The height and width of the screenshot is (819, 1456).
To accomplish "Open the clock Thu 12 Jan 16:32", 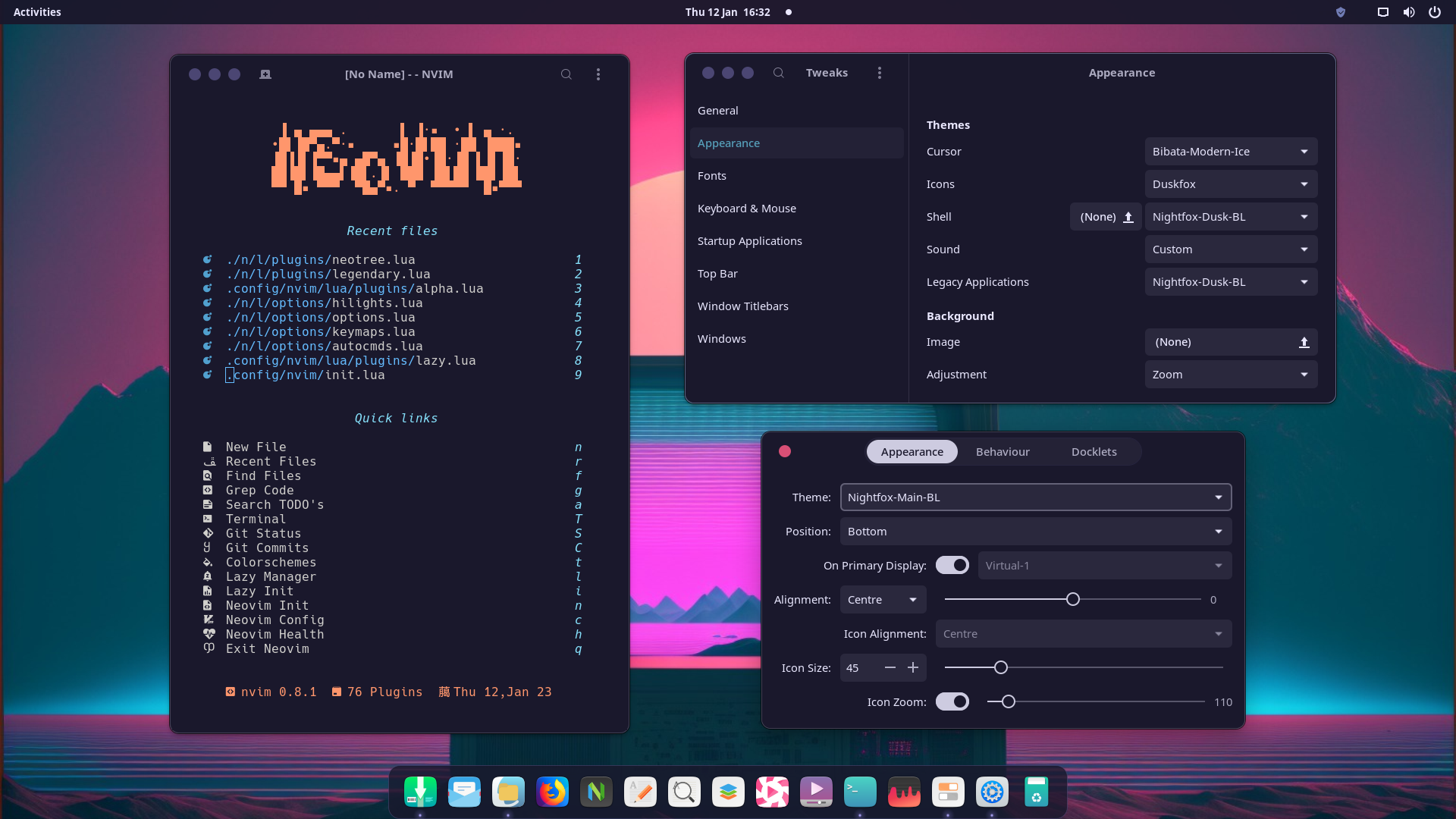I will [x=728, y=12].
